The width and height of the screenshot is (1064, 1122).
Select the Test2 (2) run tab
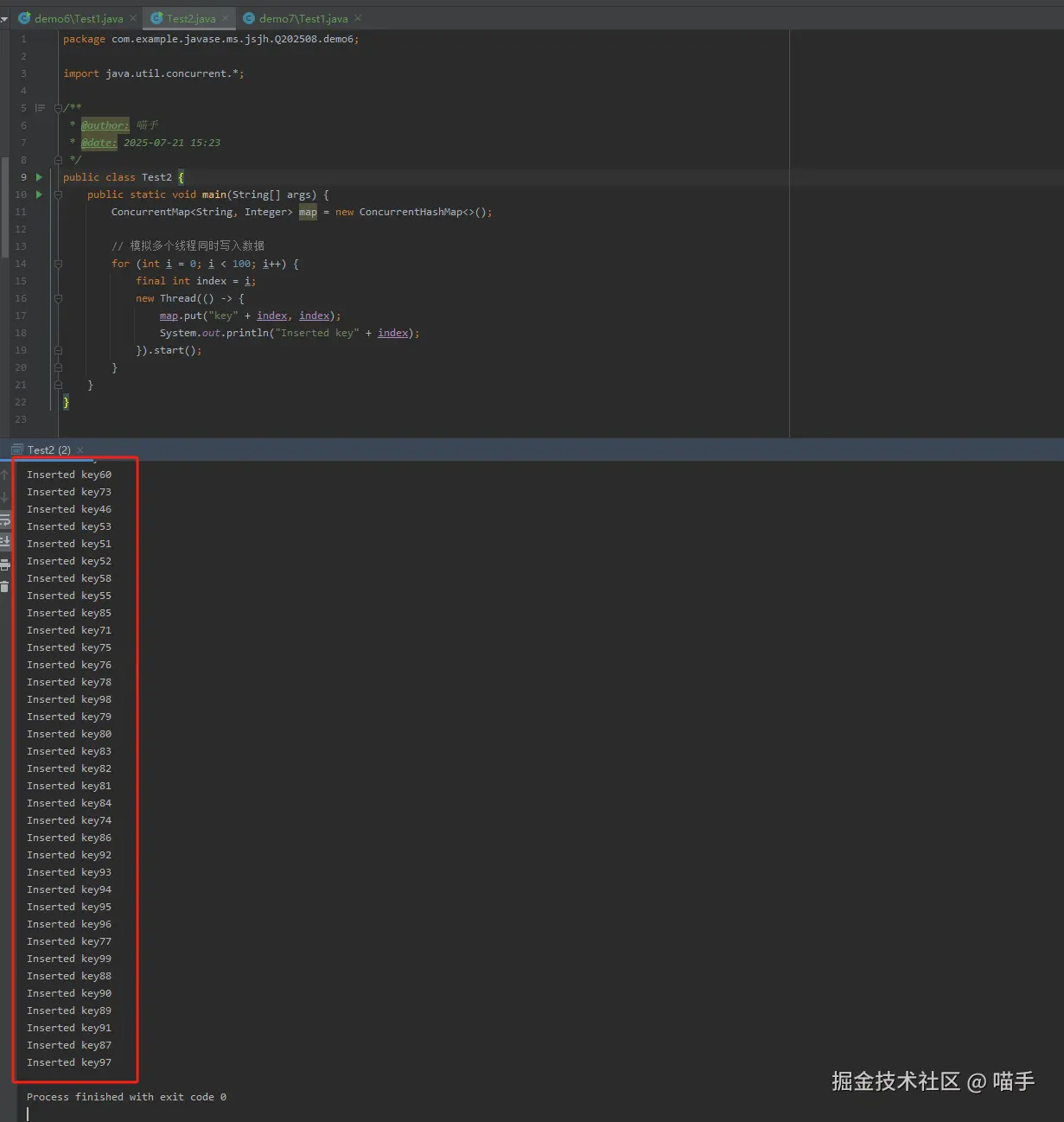[48, 449]
